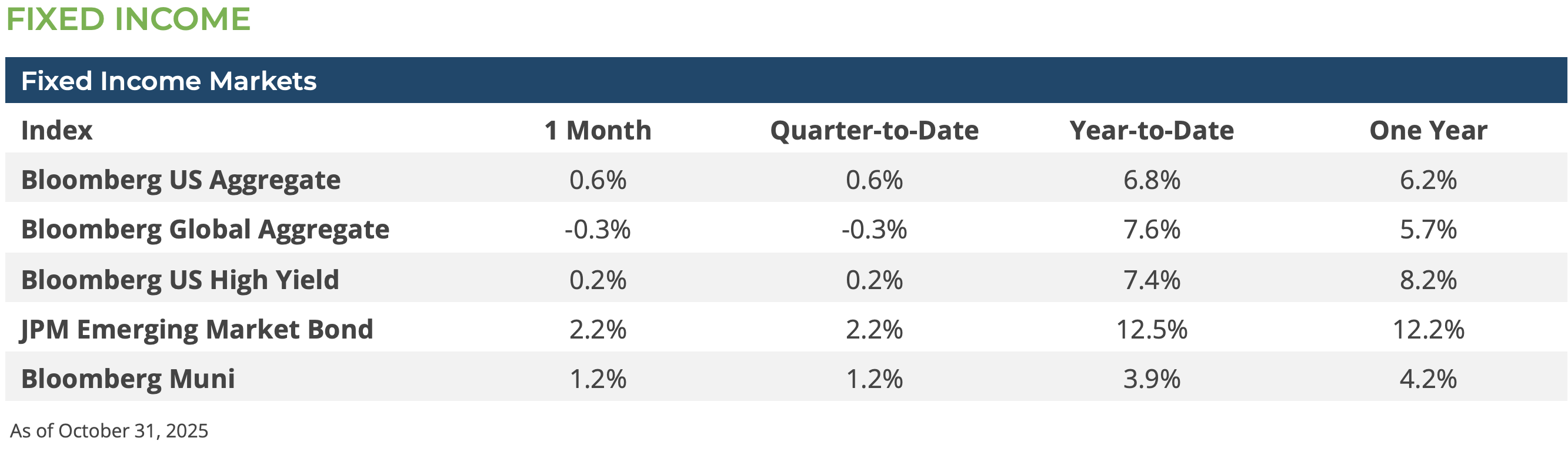
Task: Select Bloomberg Muni Year-to-Date value 3.9%
Action: tap(1152, 379)
